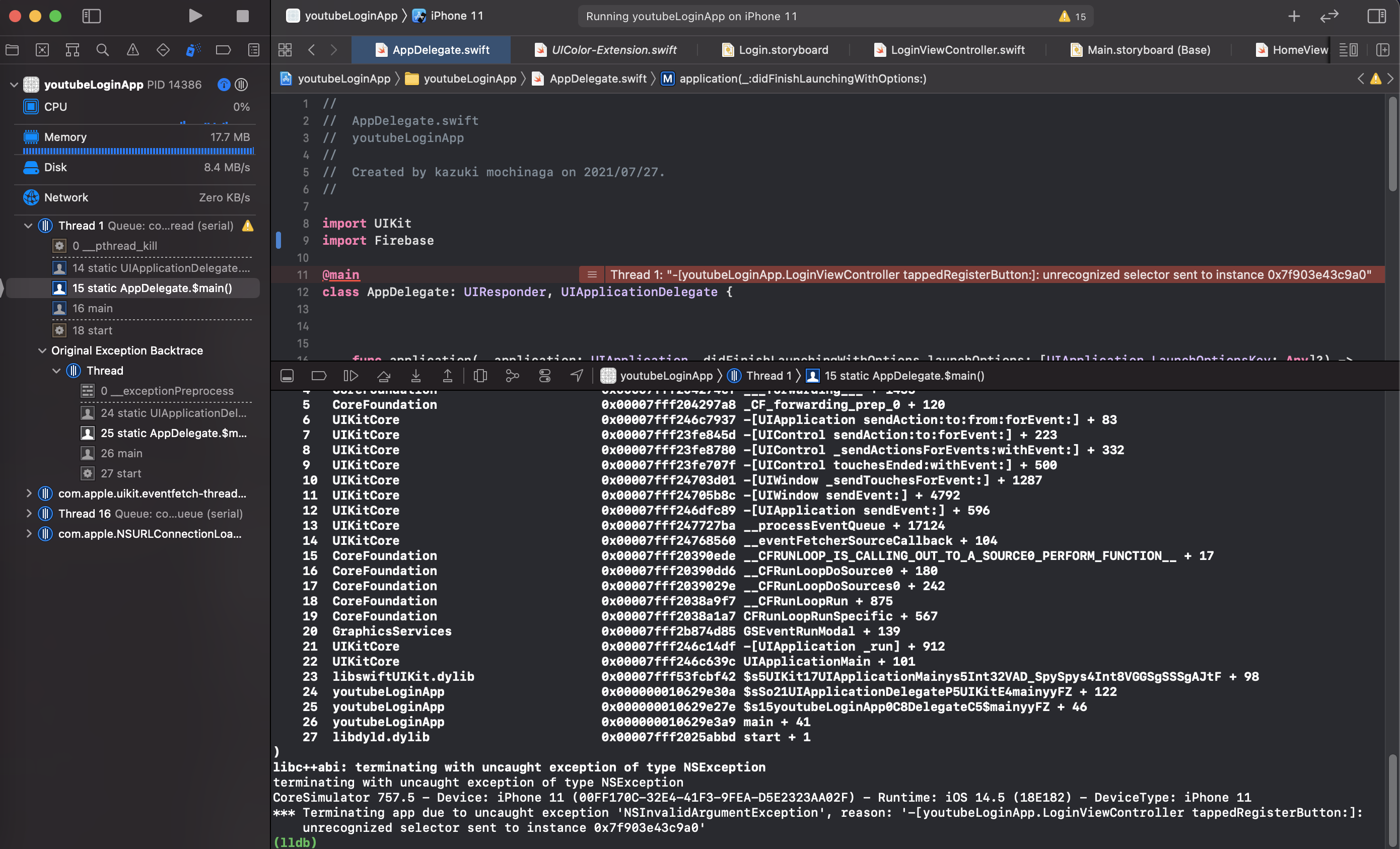Switch to the LoginViewController.swift tab

949,50
